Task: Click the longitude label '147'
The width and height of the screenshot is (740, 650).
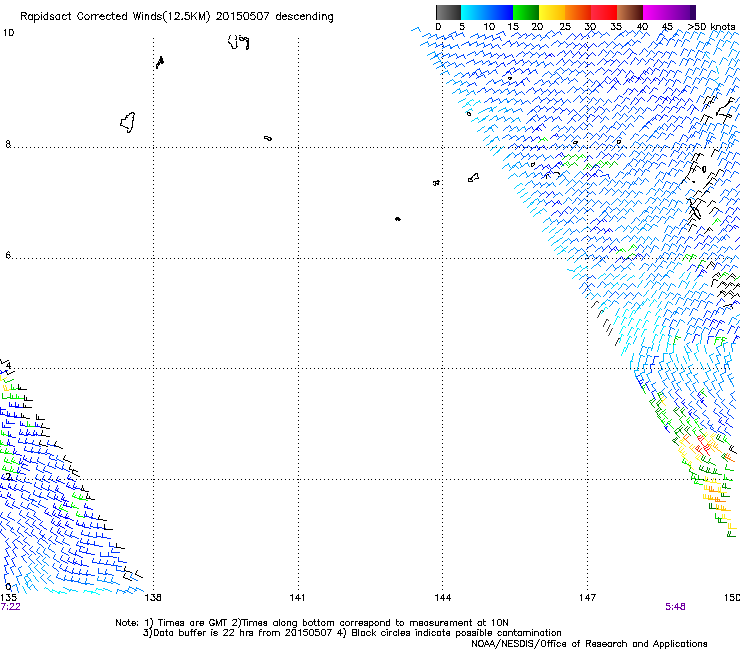Action: click(587, 598)
